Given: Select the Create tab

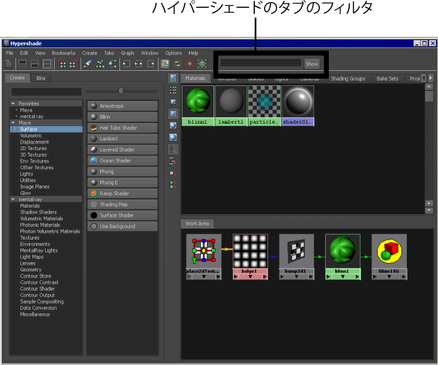Looking at the screenshot, I should pos(17,78).
